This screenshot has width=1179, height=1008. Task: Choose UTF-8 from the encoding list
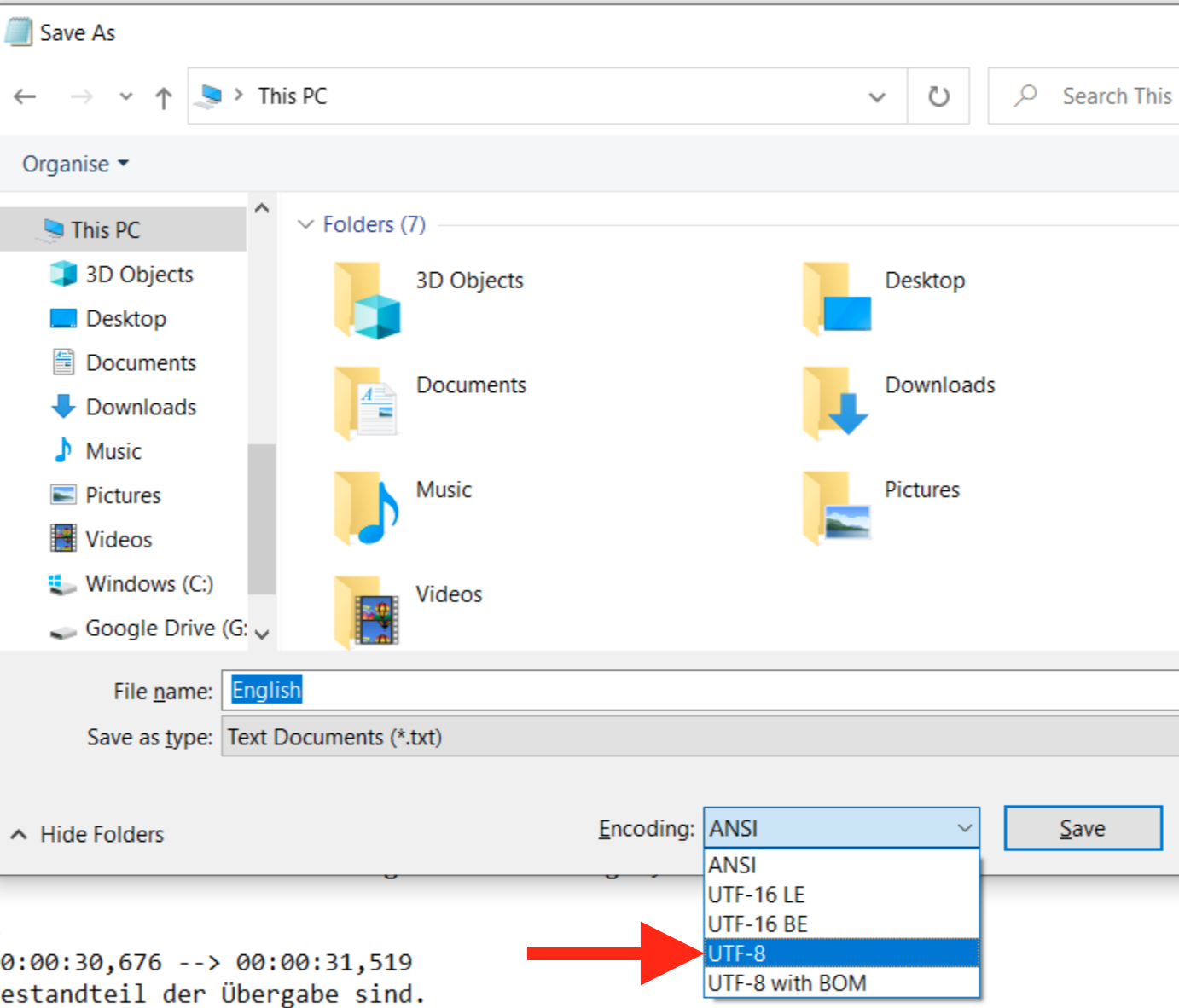click(840, 953)
